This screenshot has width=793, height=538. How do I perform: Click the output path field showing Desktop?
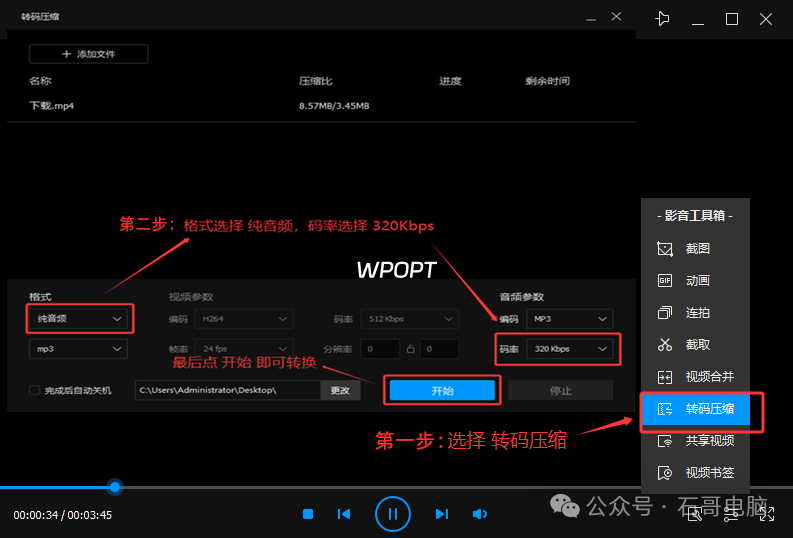(227, 390)
